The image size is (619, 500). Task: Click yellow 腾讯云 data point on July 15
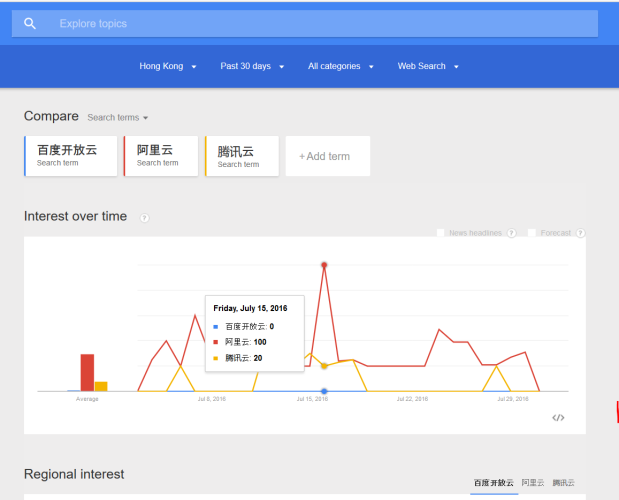(324, 366)
